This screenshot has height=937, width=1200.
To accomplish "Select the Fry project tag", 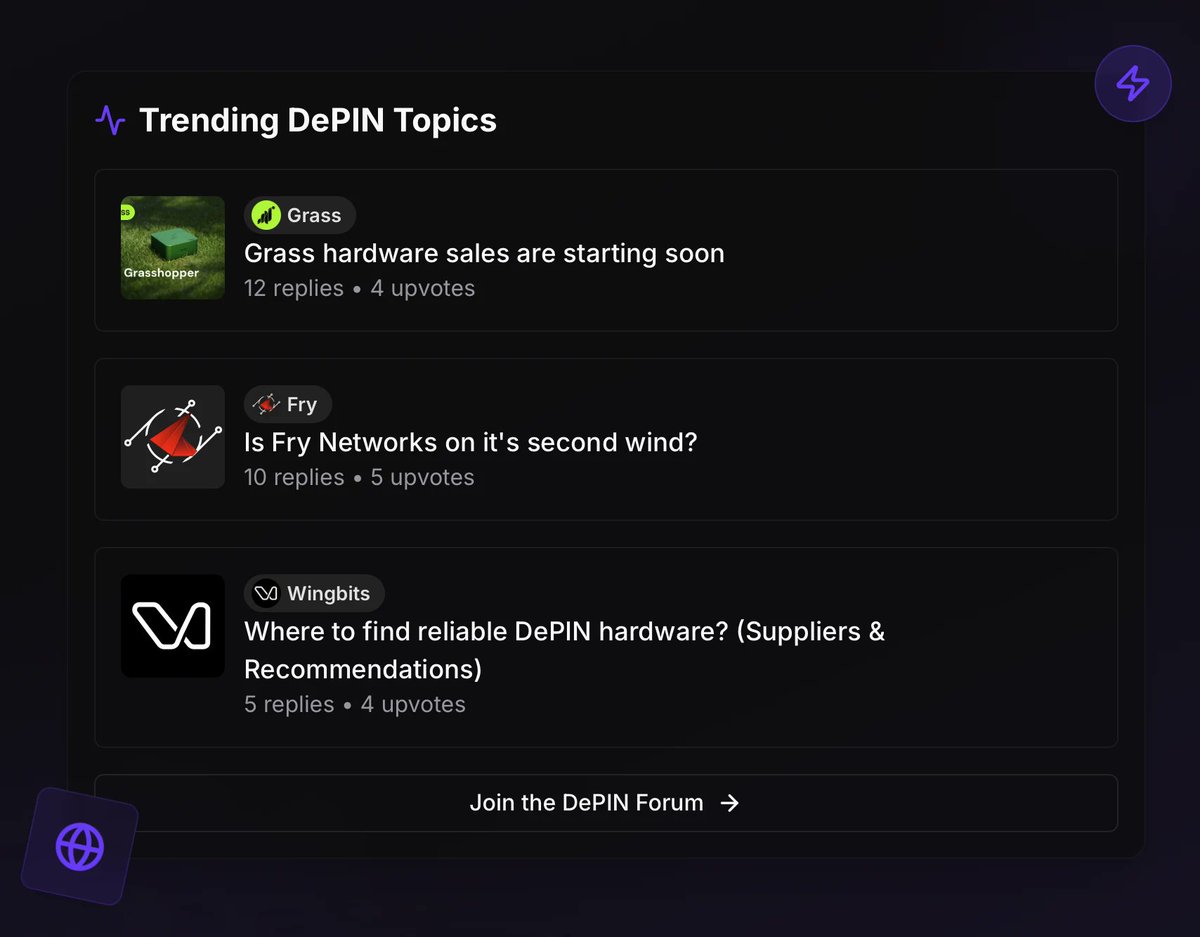I will click(288, 404).
